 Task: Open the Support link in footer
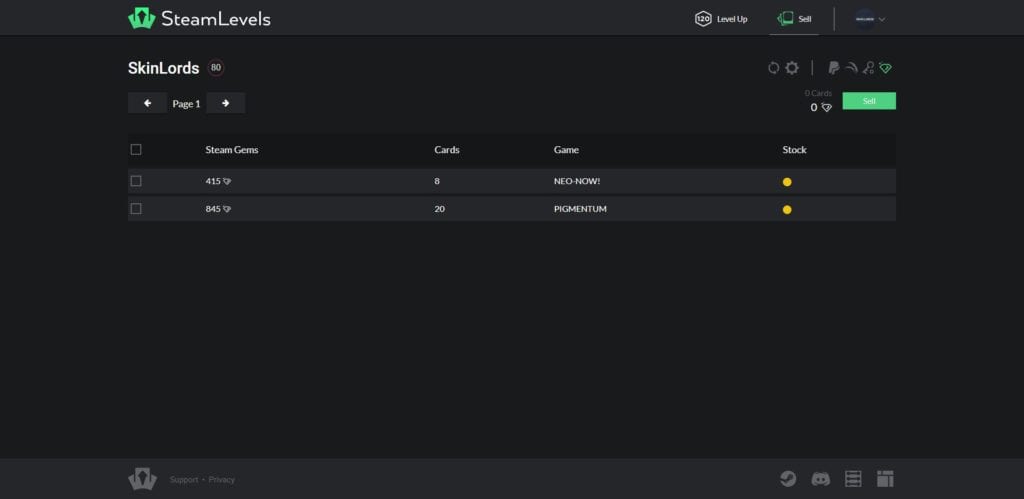click(184, 480)
